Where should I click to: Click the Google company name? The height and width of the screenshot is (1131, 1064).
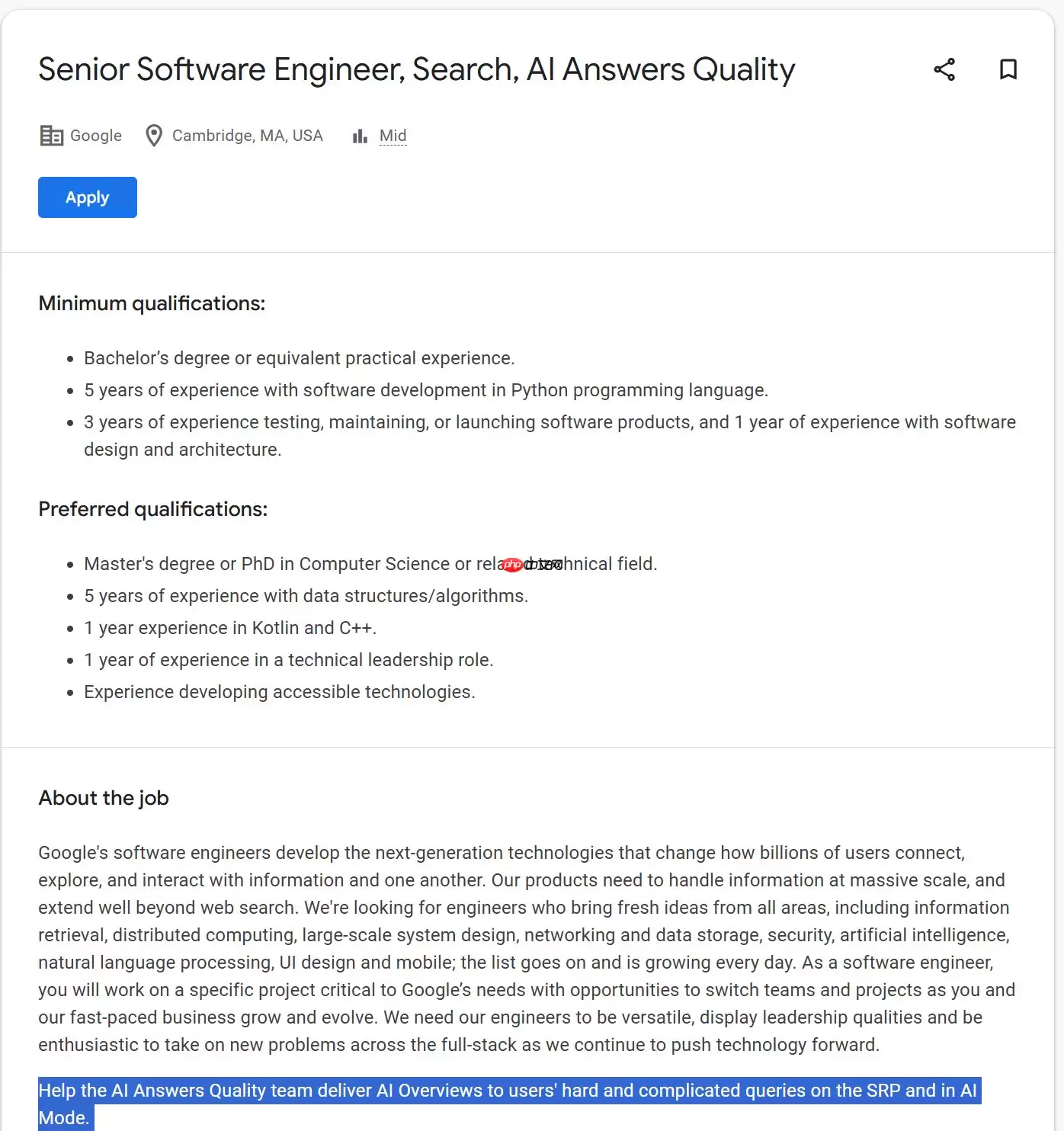coord(96,136)
